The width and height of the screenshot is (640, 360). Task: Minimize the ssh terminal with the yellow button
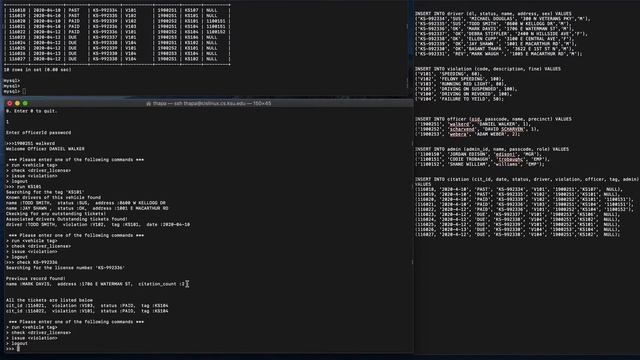coord(17,104)
